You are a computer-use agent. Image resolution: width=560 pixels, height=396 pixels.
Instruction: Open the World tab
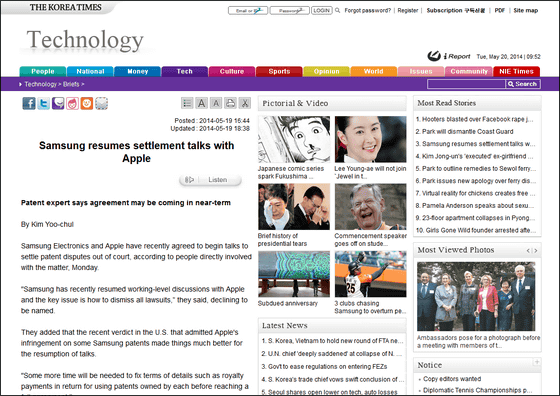tap(374, 71)
